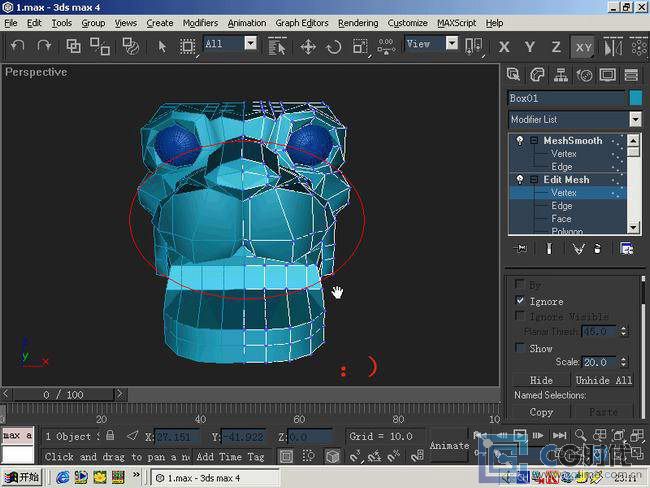Click the Unhide All button
The image size is (650, 488).
604,380
